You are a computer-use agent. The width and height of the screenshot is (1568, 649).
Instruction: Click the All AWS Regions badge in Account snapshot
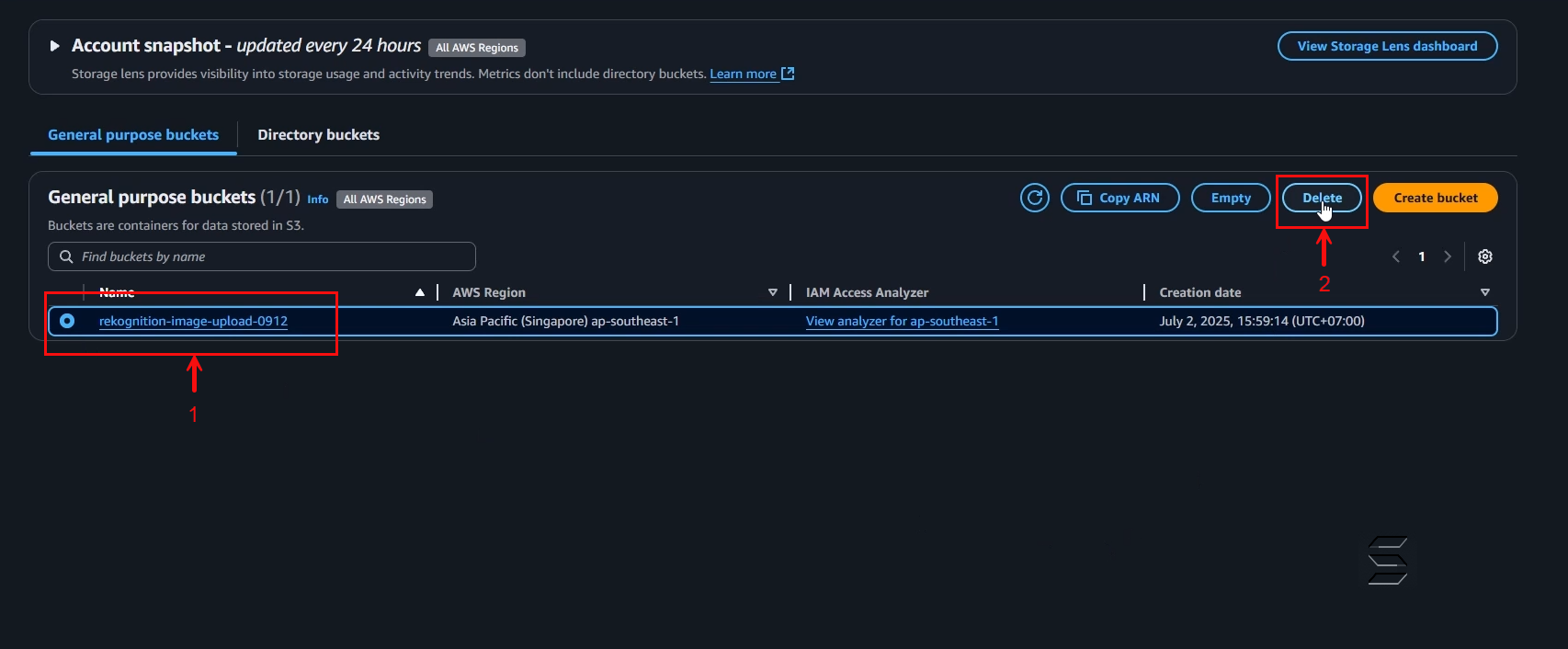476,48
